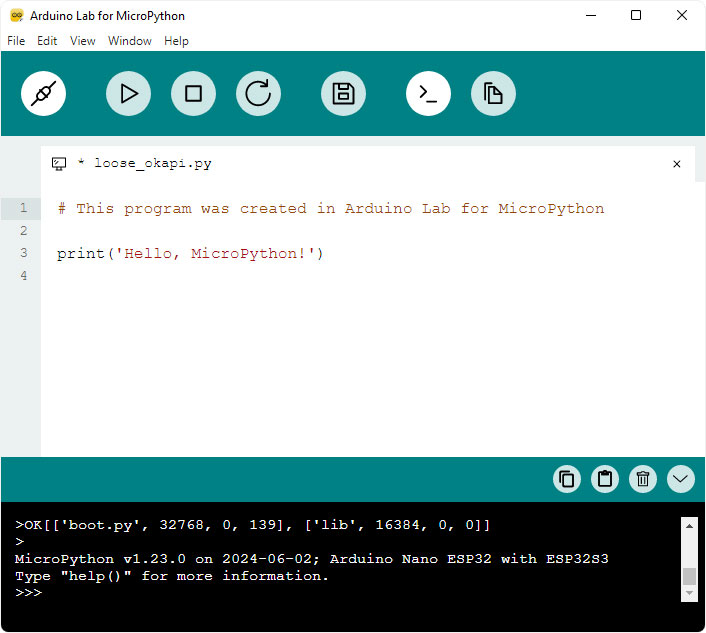Open the Help menu

[176, 41]
